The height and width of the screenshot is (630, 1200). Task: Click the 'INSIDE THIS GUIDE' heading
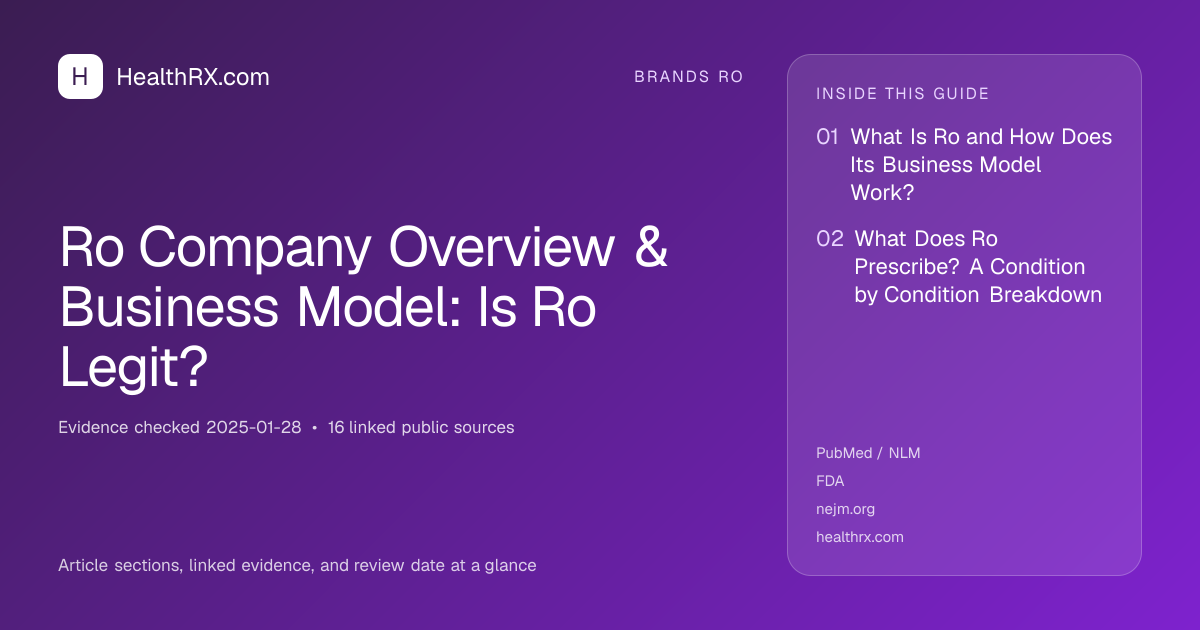tap(903, 94)
